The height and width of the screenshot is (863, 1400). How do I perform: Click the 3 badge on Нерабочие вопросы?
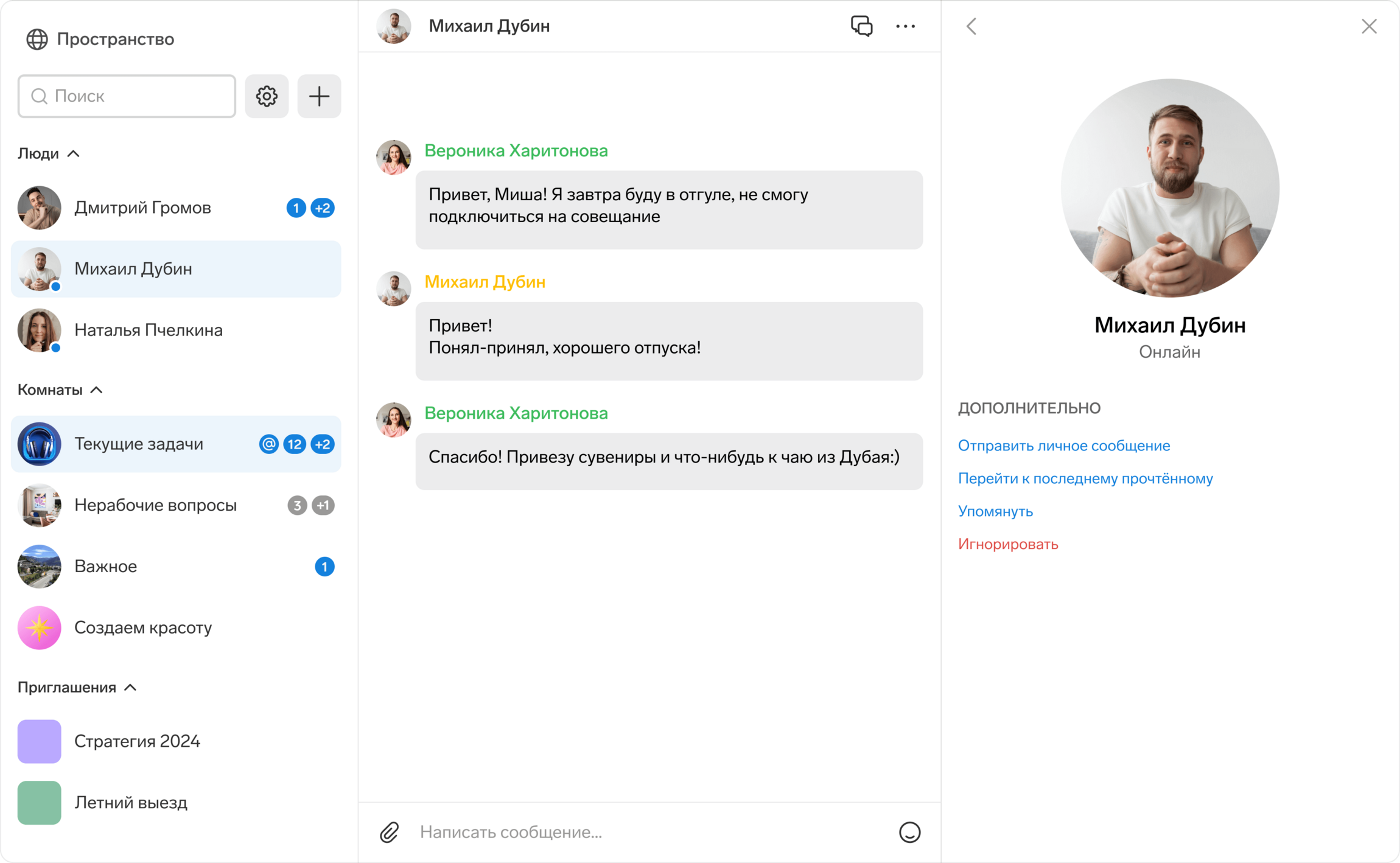click(297, 505)
